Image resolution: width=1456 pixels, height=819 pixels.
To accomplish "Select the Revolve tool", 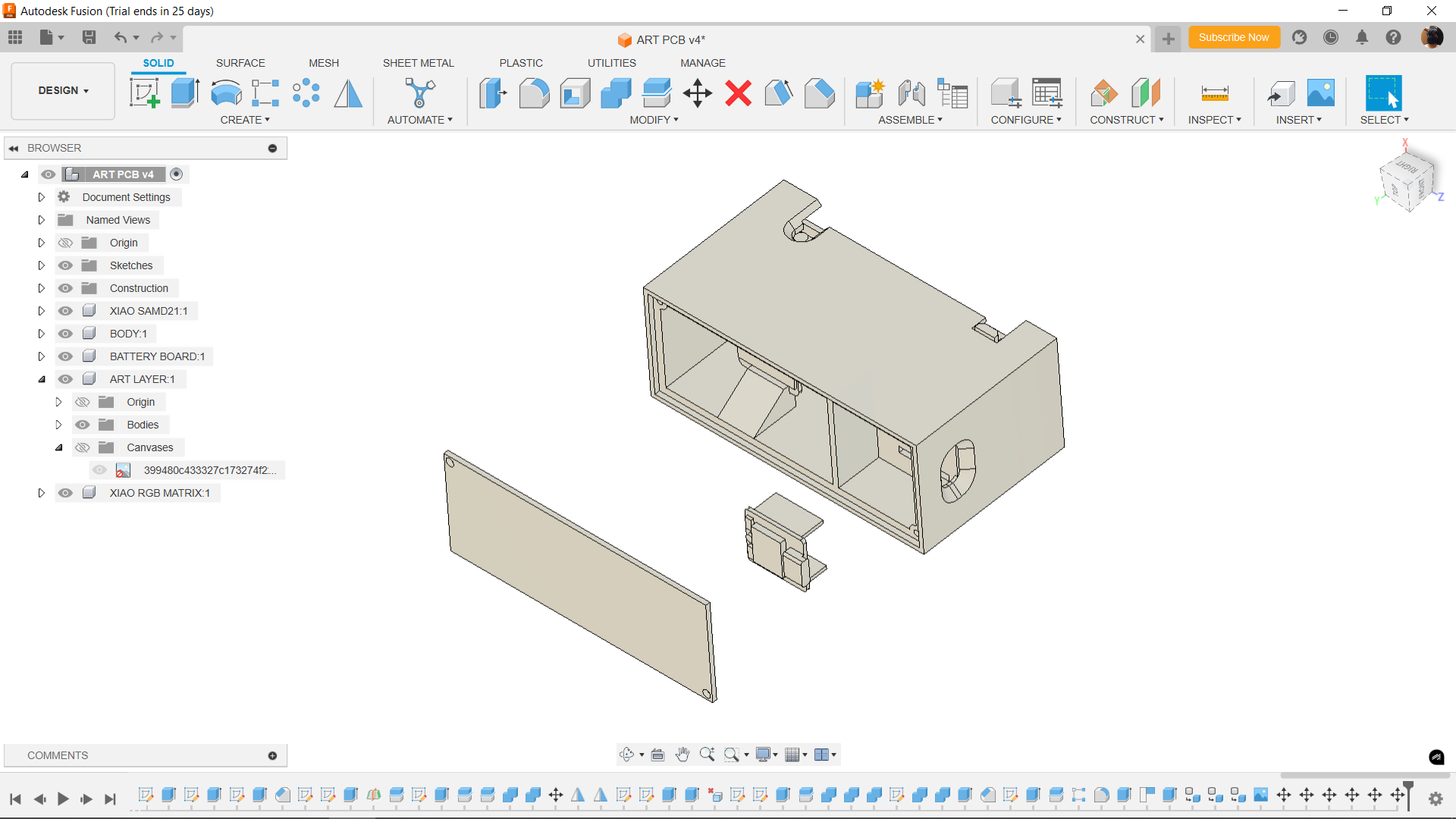I will 226,93.
